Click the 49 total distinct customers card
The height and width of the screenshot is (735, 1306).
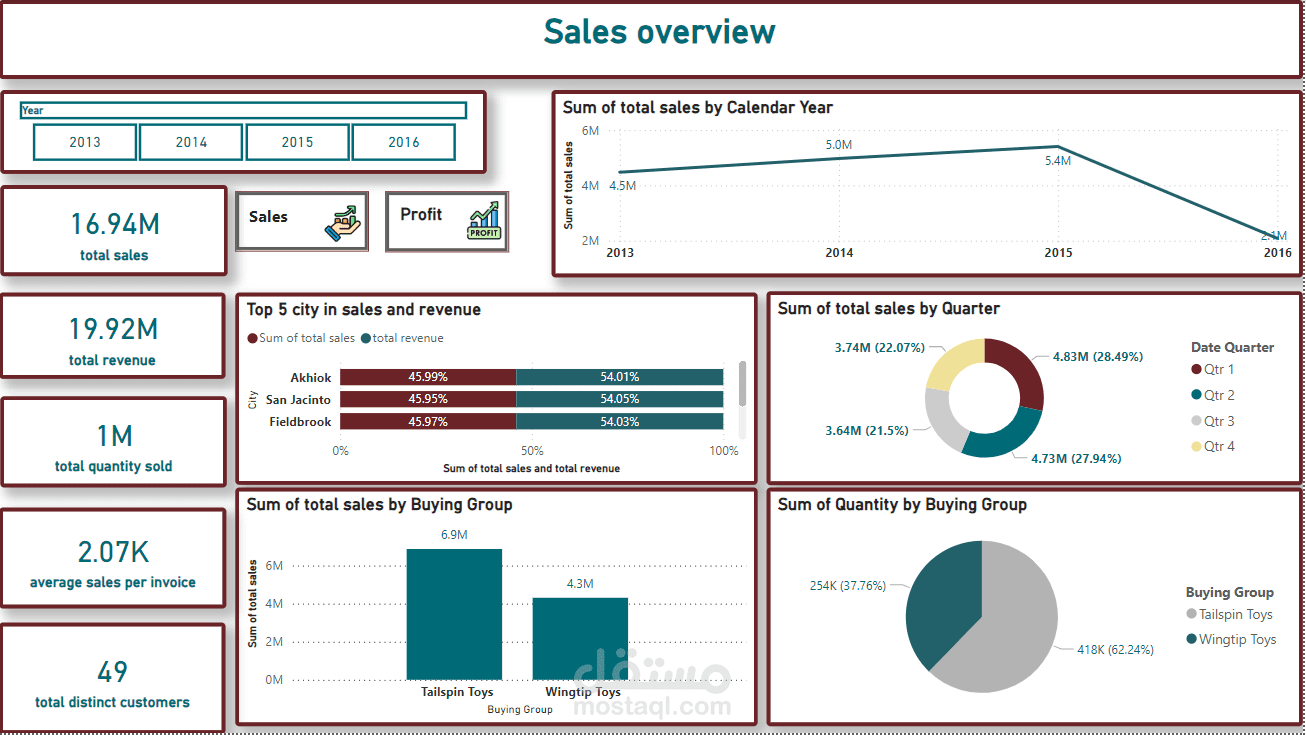pos(113,678)
